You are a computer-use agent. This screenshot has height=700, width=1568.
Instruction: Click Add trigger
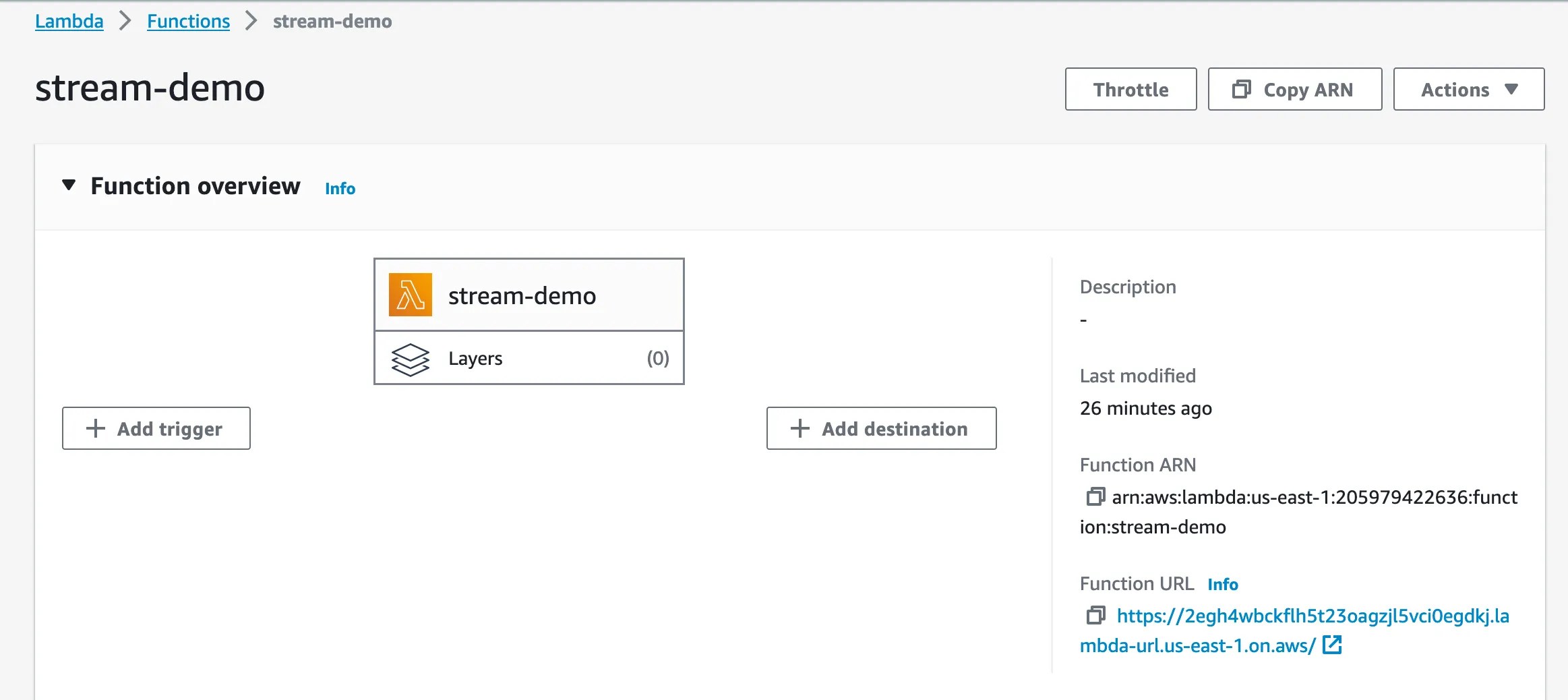[x=156, y=428]
